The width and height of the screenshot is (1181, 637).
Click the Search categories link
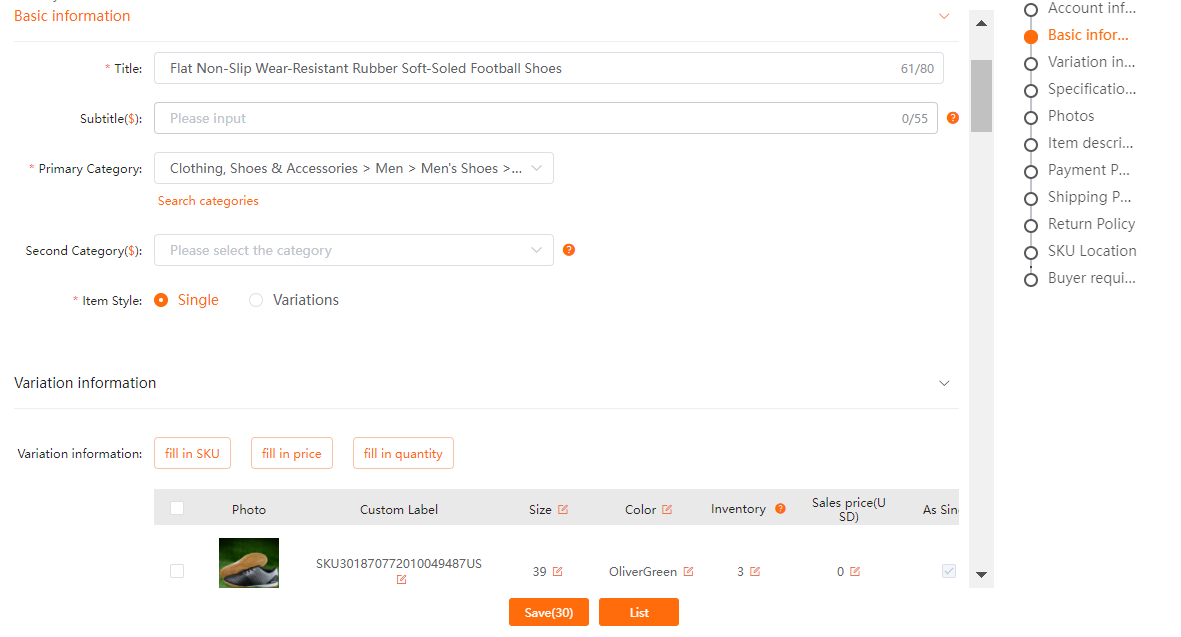(208, 201)
